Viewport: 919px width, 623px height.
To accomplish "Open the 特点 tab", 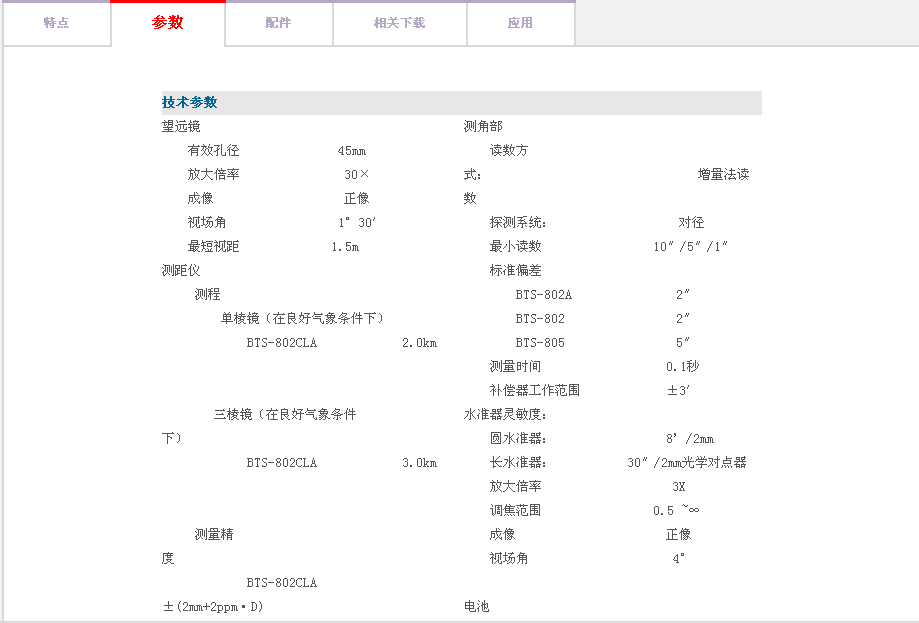I will click(56, 23).
